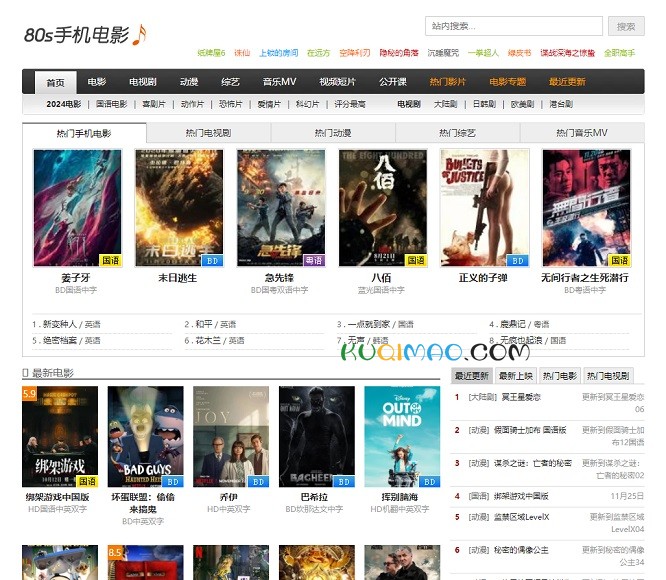Image resolution: width=666 pixels, height=580 pixels.
Task: Select the 科幻片 sub-navigation link
Action: (308, 104)
